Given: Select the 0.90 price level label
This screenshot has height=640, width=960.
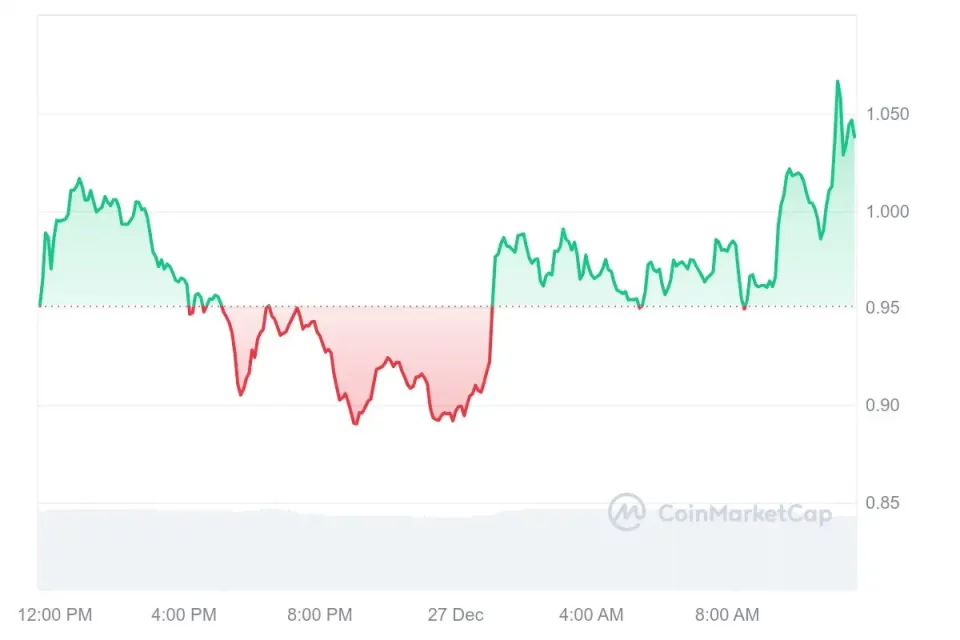Looking at the screenshot, I should click(x=883, y=405).
